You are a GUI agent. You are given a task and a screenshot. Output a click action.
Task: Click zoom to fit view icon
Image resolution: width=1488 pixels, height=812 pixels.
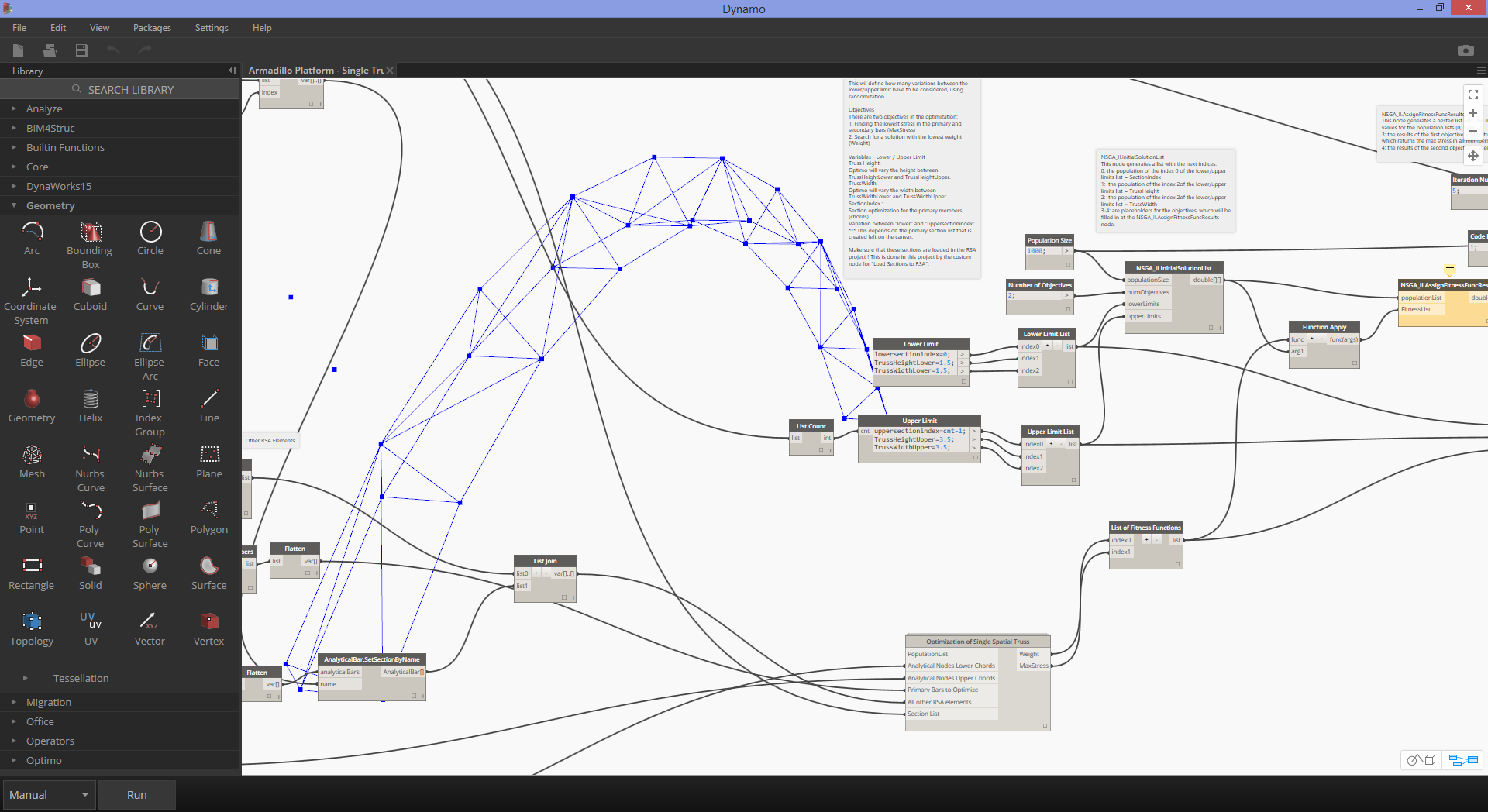point(1473,95)
